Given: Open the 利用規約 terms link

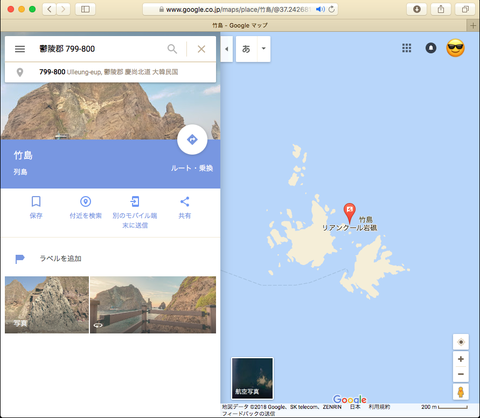Looking at the screenshot, I should (x=379, y=407).
